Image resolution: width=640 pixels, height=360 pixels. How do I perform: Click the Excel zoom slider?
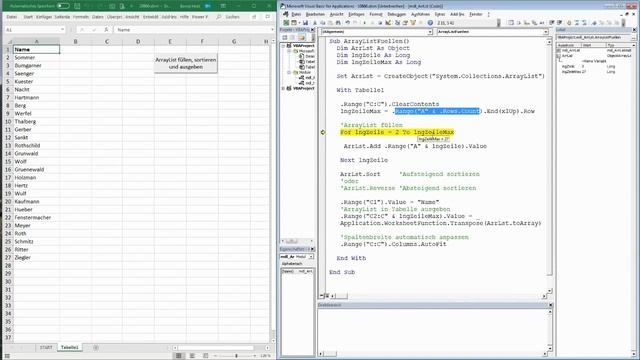(x=236, y=356)
